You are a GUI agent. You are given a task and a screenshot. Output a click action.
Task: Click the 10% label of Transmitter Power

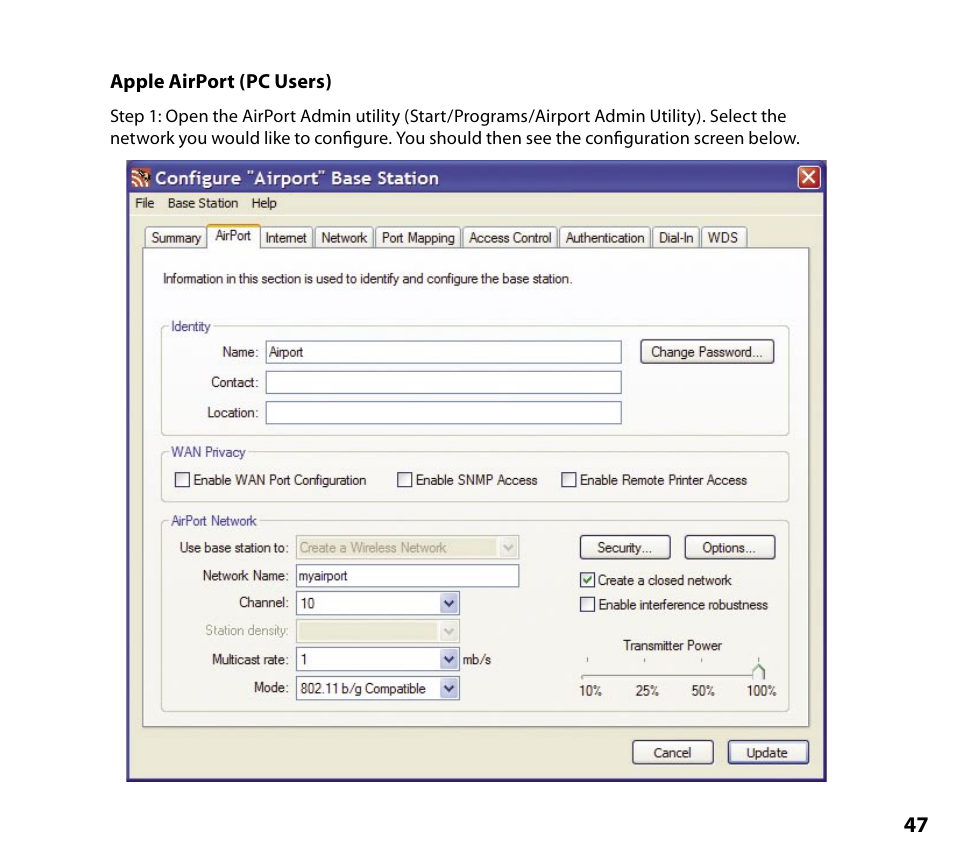590,691
